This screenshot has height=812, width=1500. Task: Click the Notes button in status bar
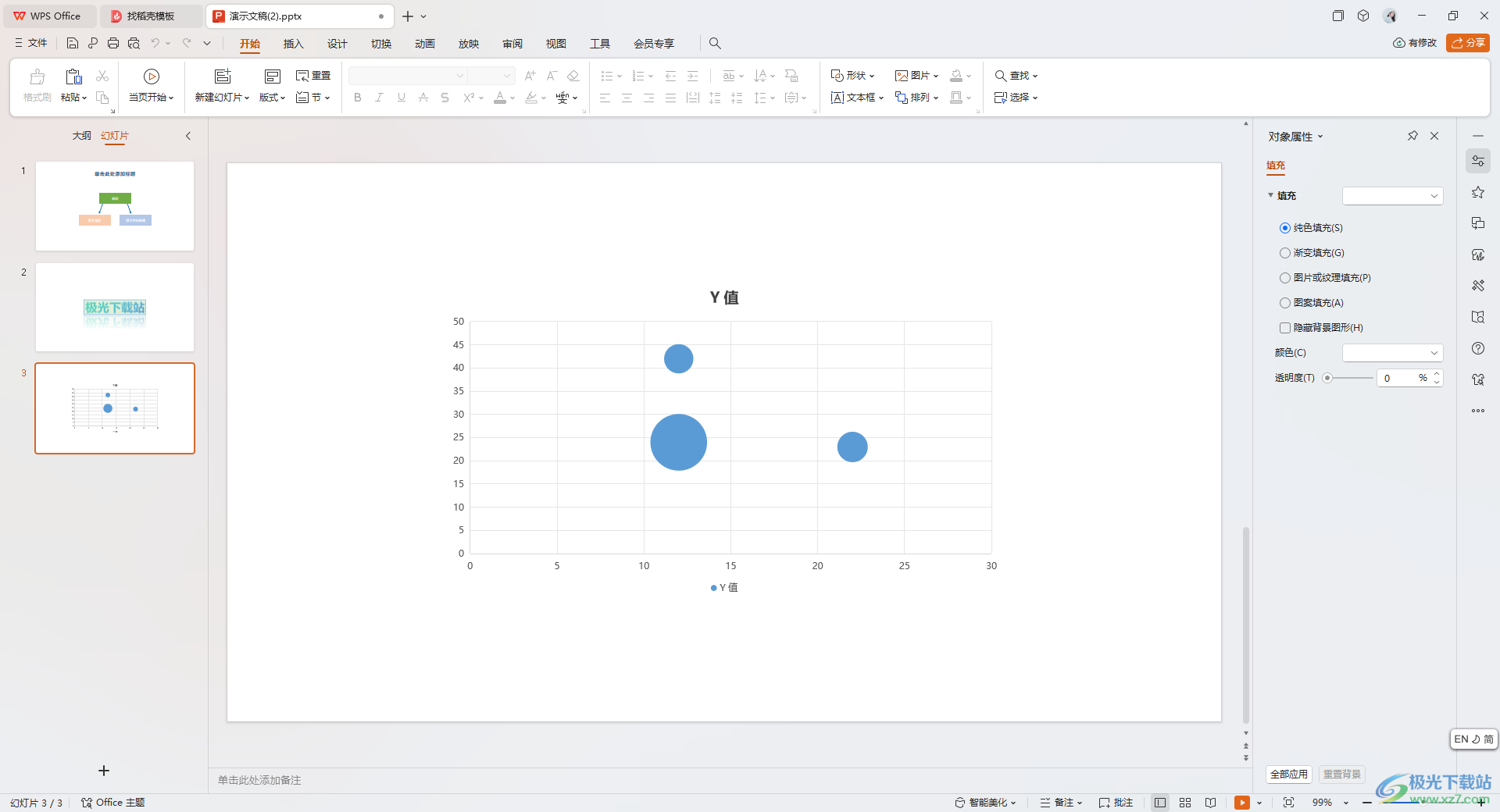[1061, 803]
